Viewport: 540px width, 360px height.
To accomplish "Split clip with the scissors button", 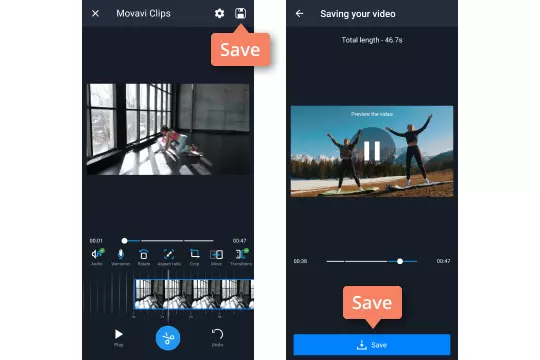I will tap(168, 338).
